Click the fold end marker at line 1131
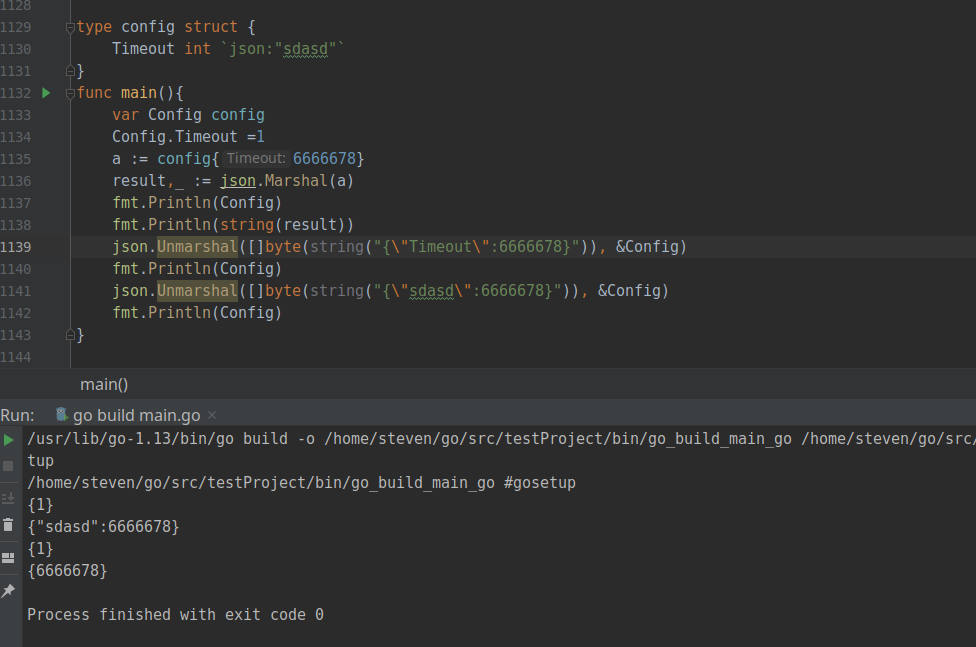976x647 pixels. click(x=70, y=71)
